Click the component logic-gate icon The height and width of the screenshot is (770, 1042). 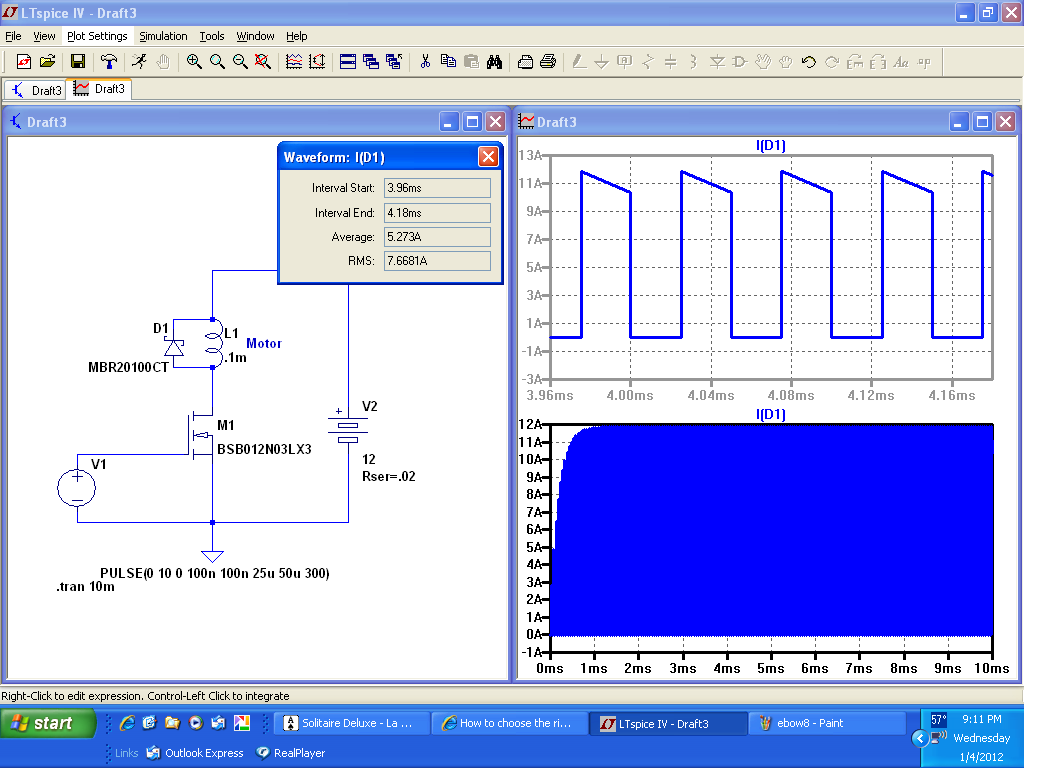coord(740,62)
